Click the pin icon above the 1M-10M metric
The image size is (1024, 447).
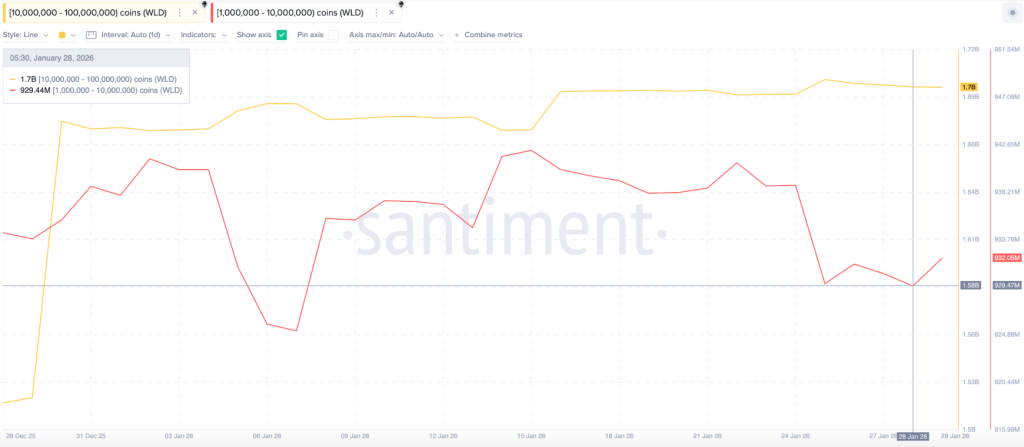point(400,4)
